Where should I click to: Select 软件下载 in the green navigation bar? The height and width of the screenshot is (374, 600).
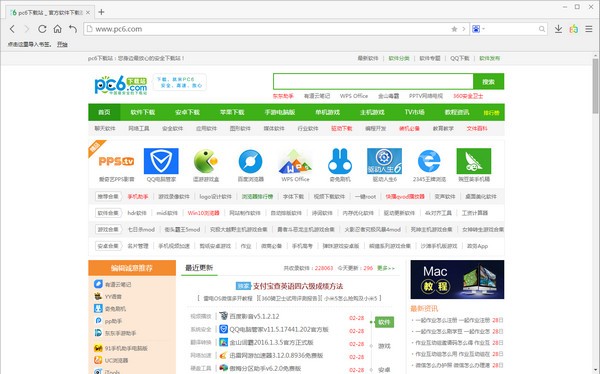point(142,112)
